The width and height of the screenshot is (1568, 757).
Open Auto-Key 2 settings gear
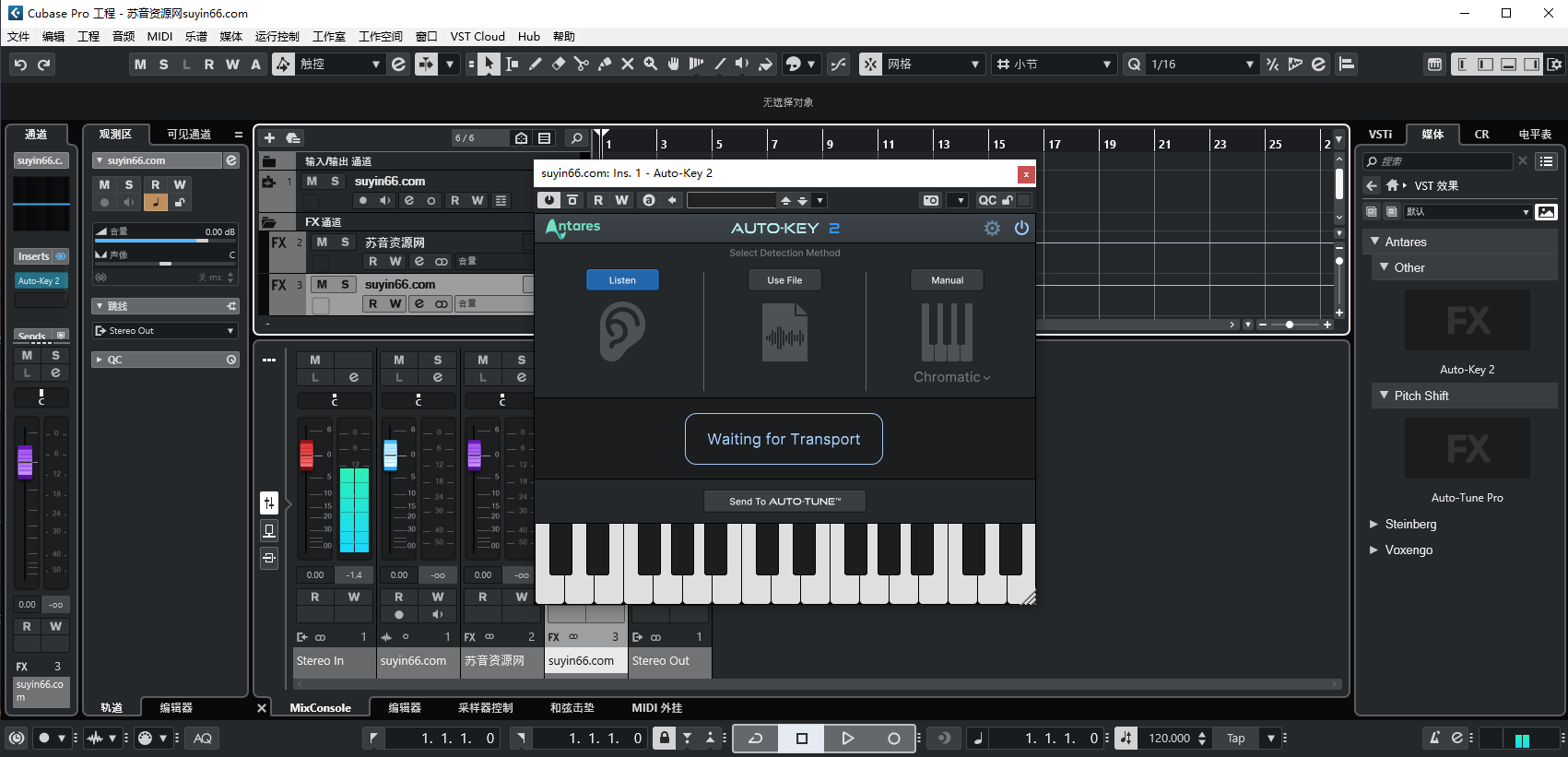tap(992, 229)
